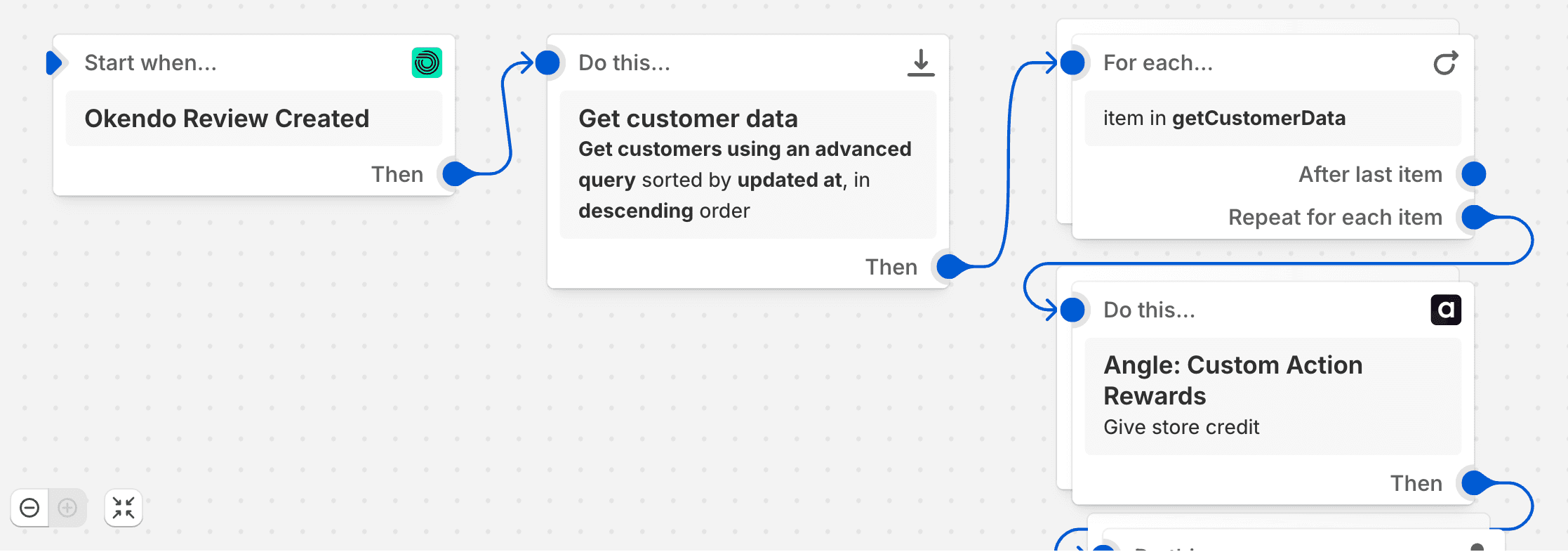Click the Repeat for each item connector
This screenshot has width=1568, height=552.
click(x=1473, y=217)
